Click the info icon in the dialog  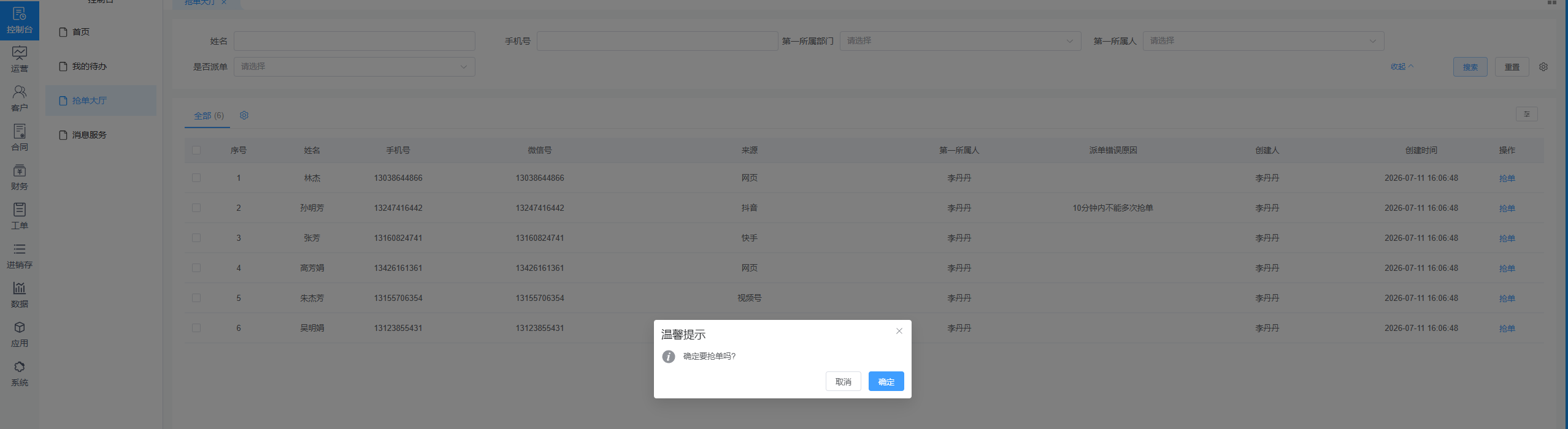(669, 357)
